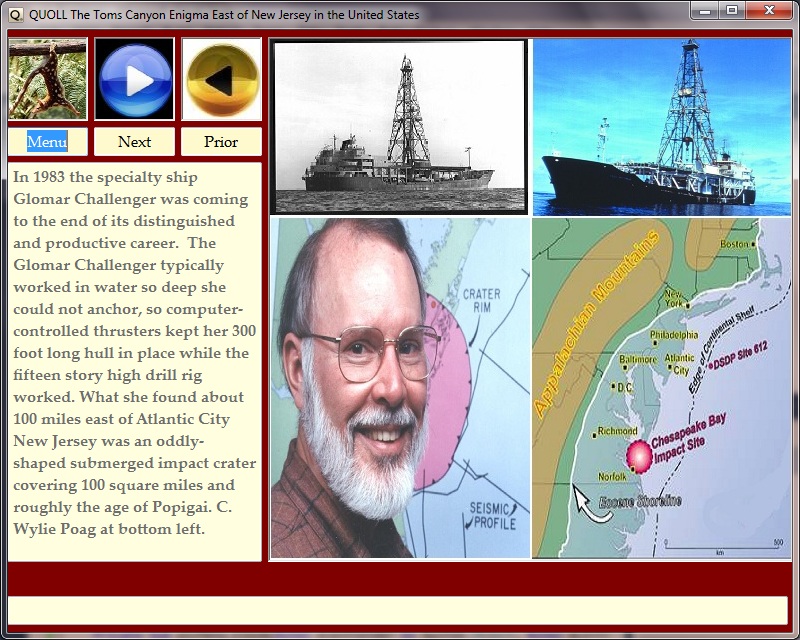The image size is (800, 640).
Task: Click the Seismic Profile label
Action: point(495,514)
